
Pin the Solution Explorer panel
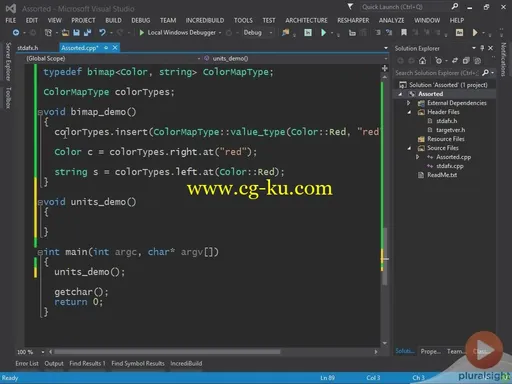(x=482, y=48)
